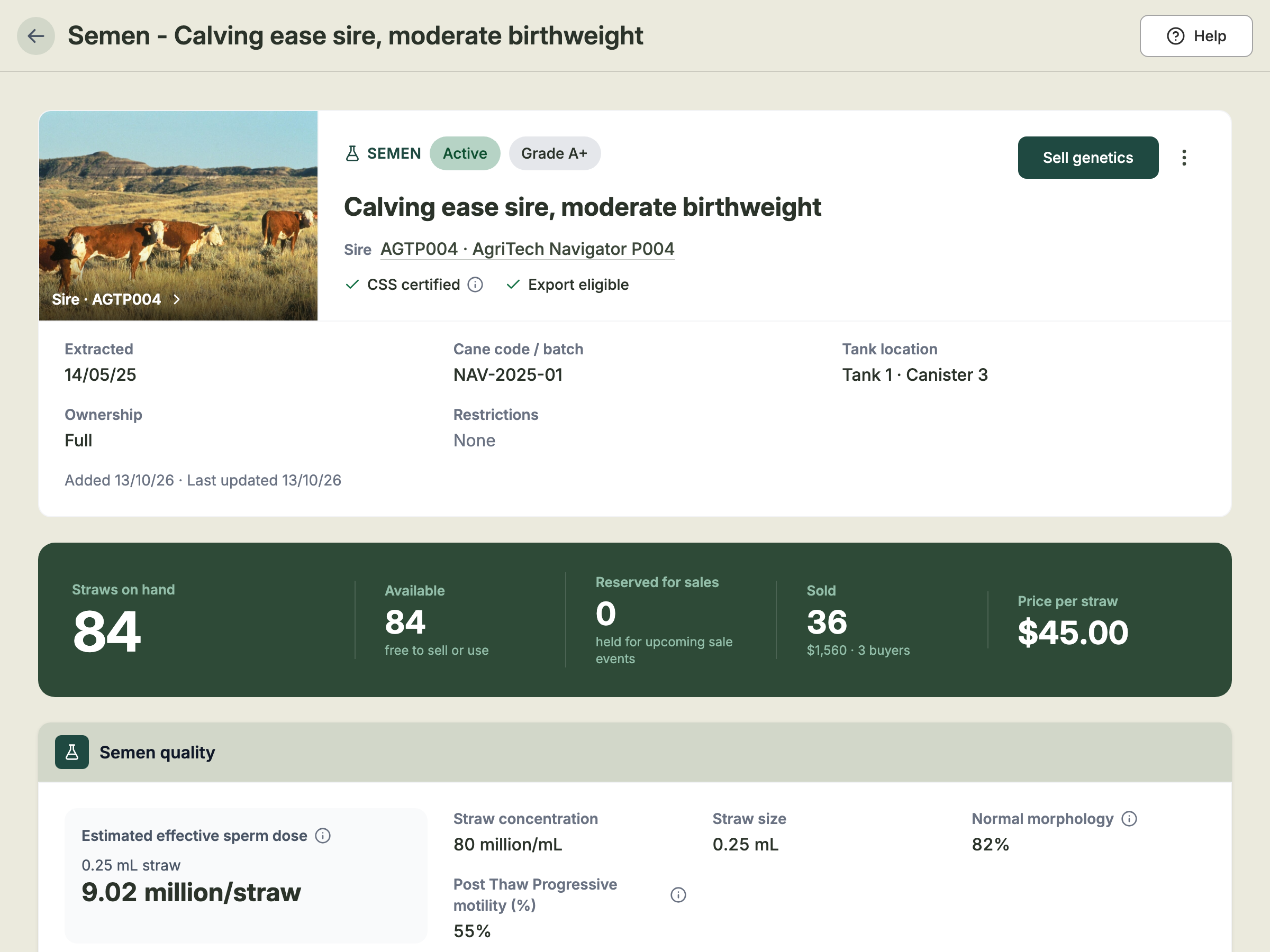Show CSS certified info tooltip icon
1270x952 pixels.
(x=475, y=285)
